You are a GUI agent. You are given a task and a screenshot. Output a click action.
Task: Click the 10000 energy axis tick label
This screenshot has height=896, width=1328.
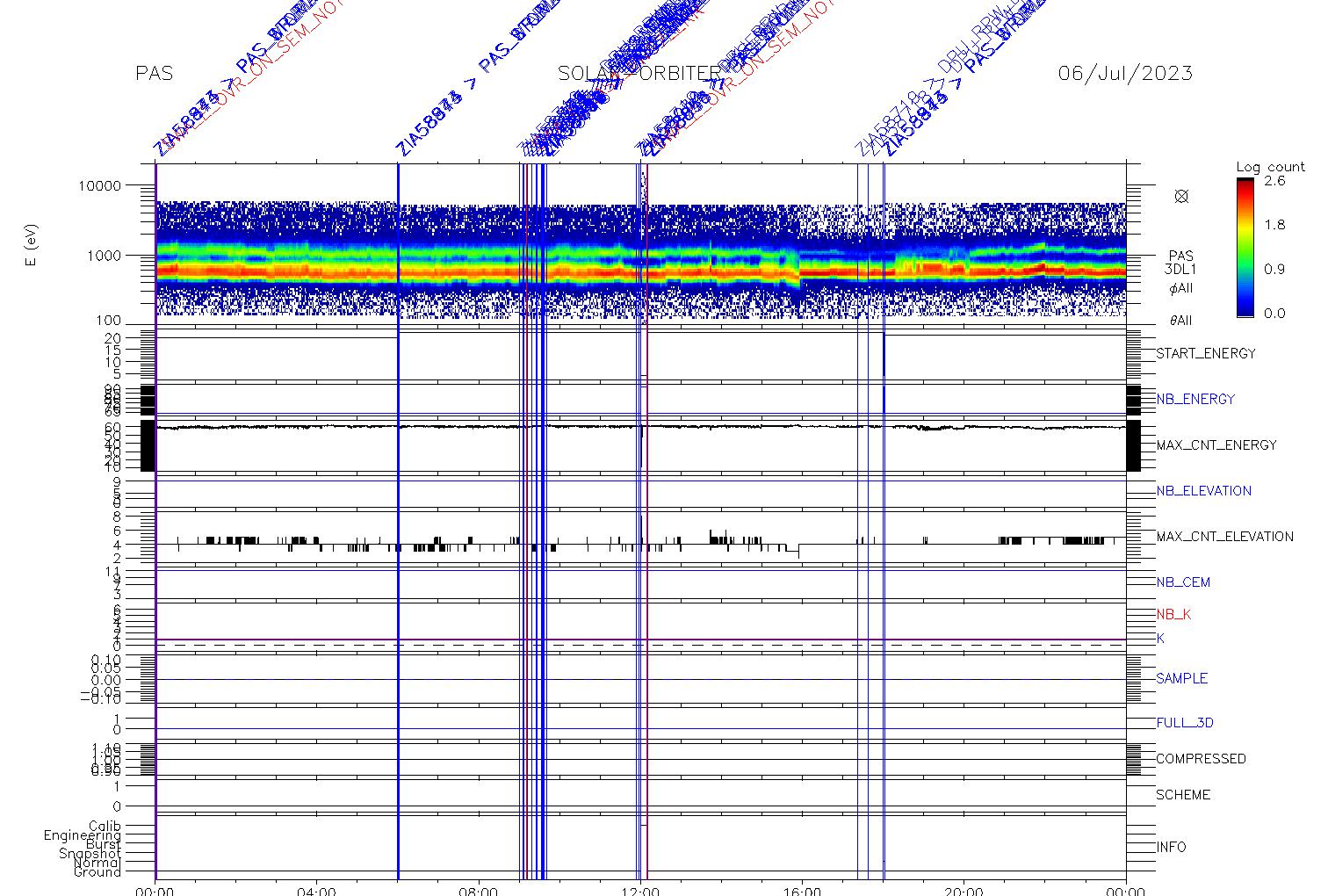98,186
